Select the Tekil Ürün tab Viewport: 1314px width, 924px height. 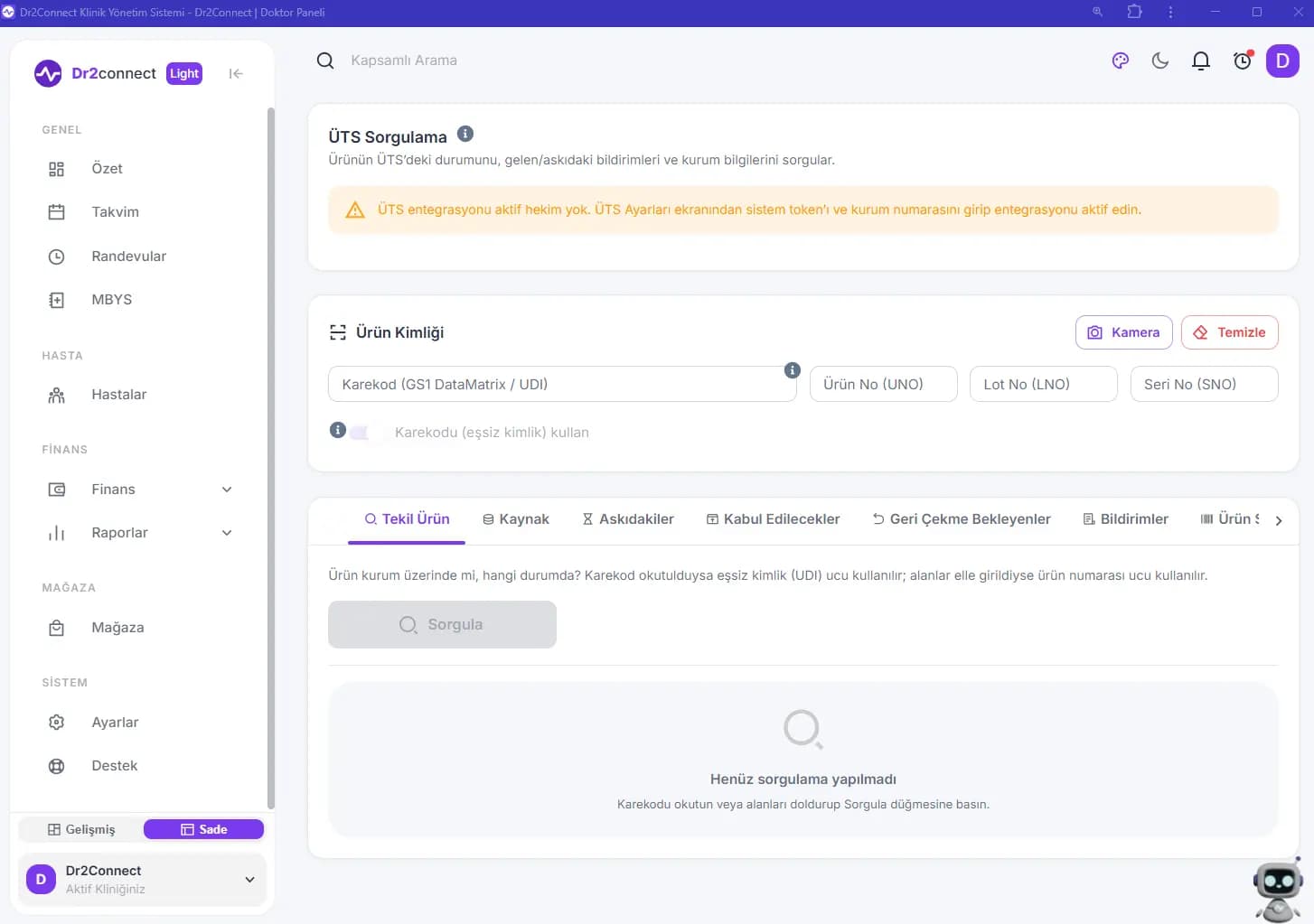click(x=407, y=519)
